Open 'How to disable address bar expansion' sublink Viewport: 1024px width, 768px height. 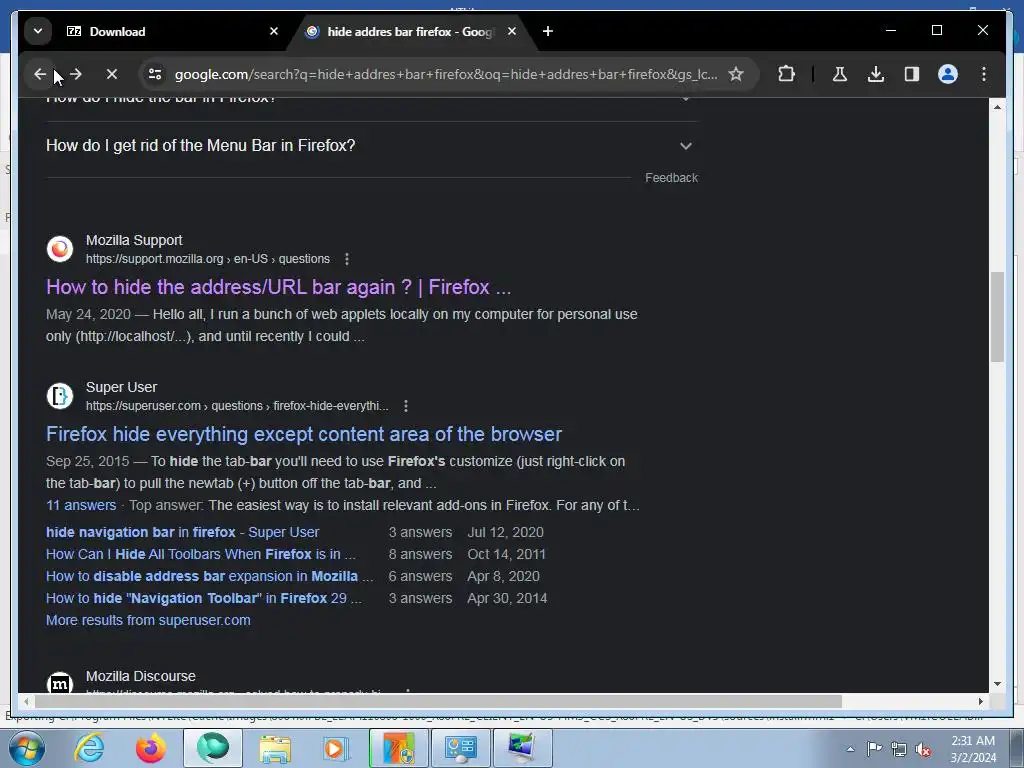pos(209,576)
